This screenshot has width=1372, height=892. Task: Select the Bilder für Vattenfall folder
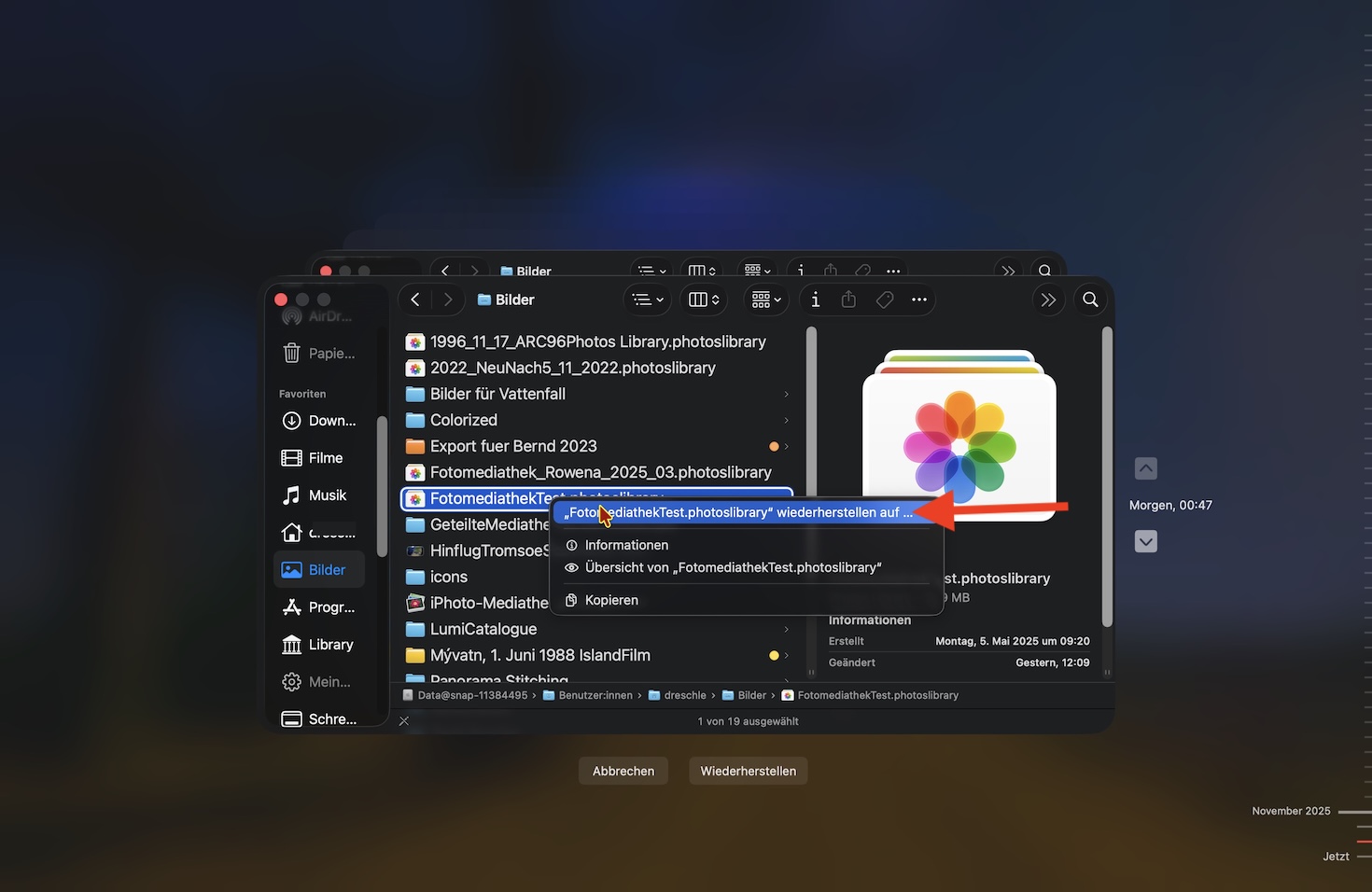pyautogui.click(x=597, y=394)
